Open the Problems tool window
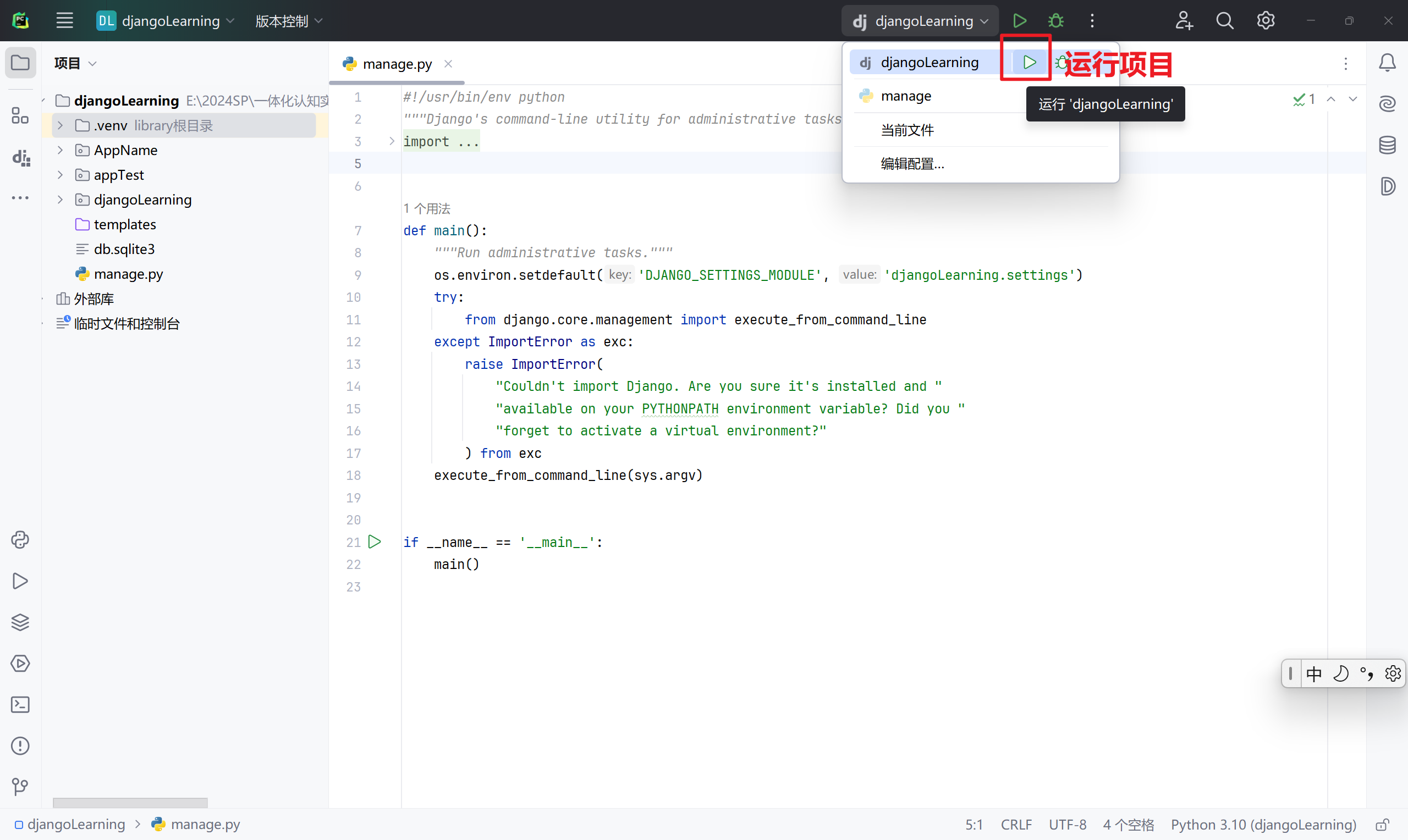 click(20, 746)
